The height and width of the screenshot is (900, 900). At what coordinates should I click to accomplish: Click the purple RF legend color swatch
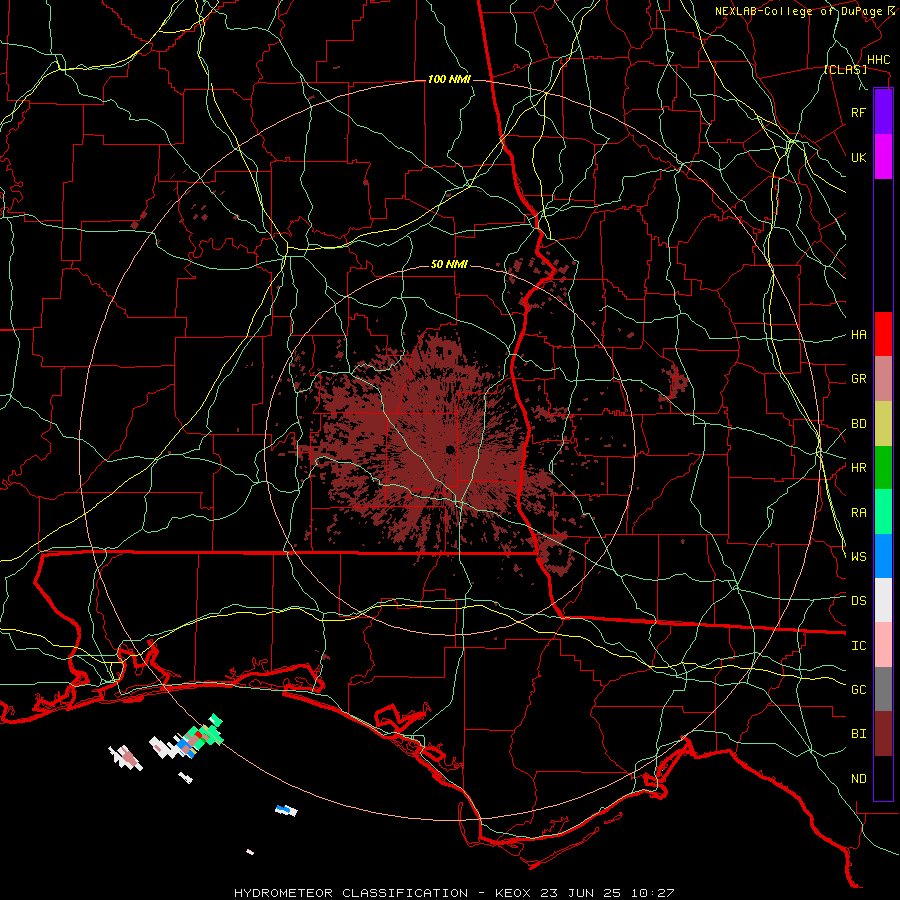[x=883, y=112]
